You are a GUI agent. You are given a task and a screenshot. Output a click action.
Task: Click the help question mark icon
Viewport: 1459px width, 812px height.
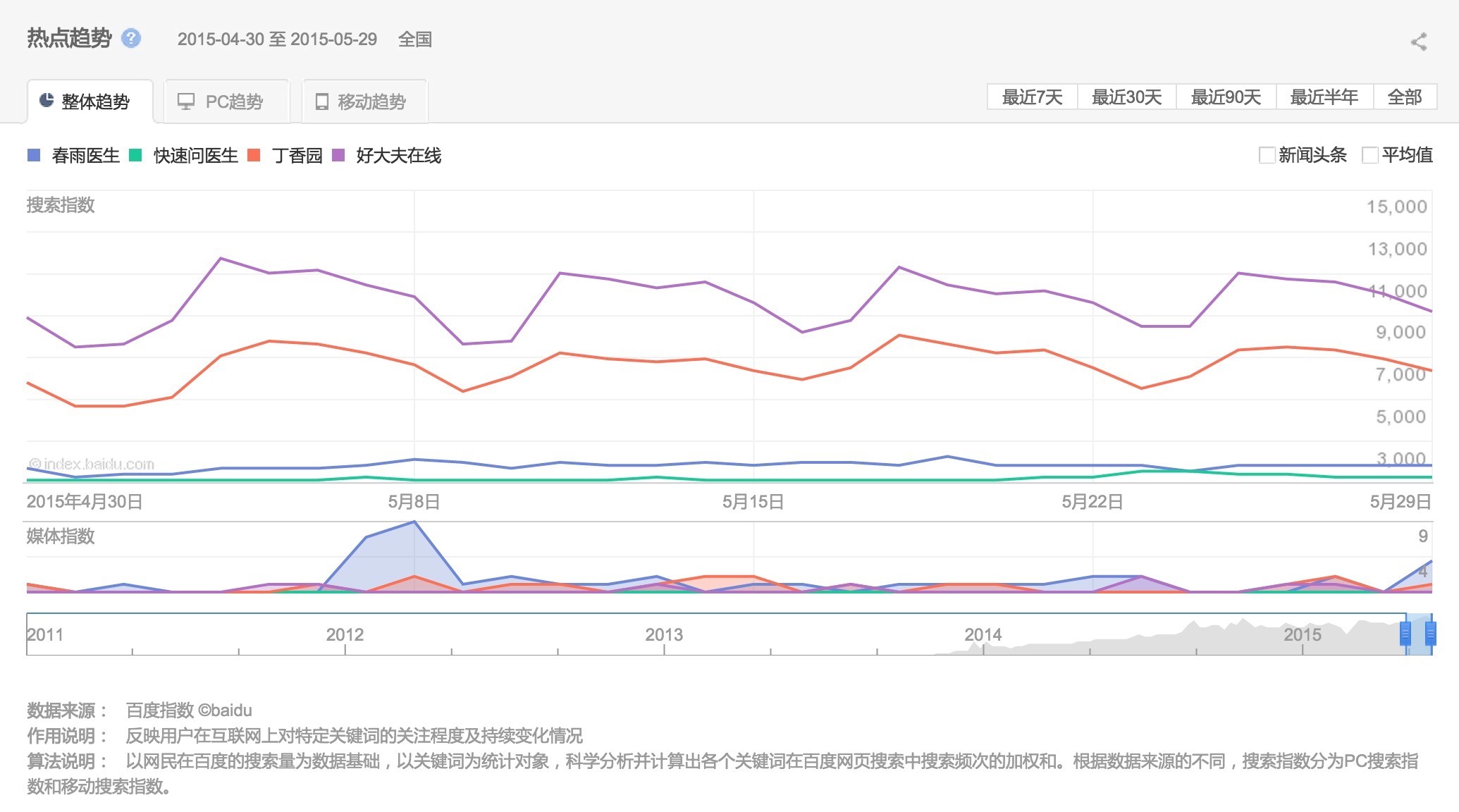[x=131, y=38]
